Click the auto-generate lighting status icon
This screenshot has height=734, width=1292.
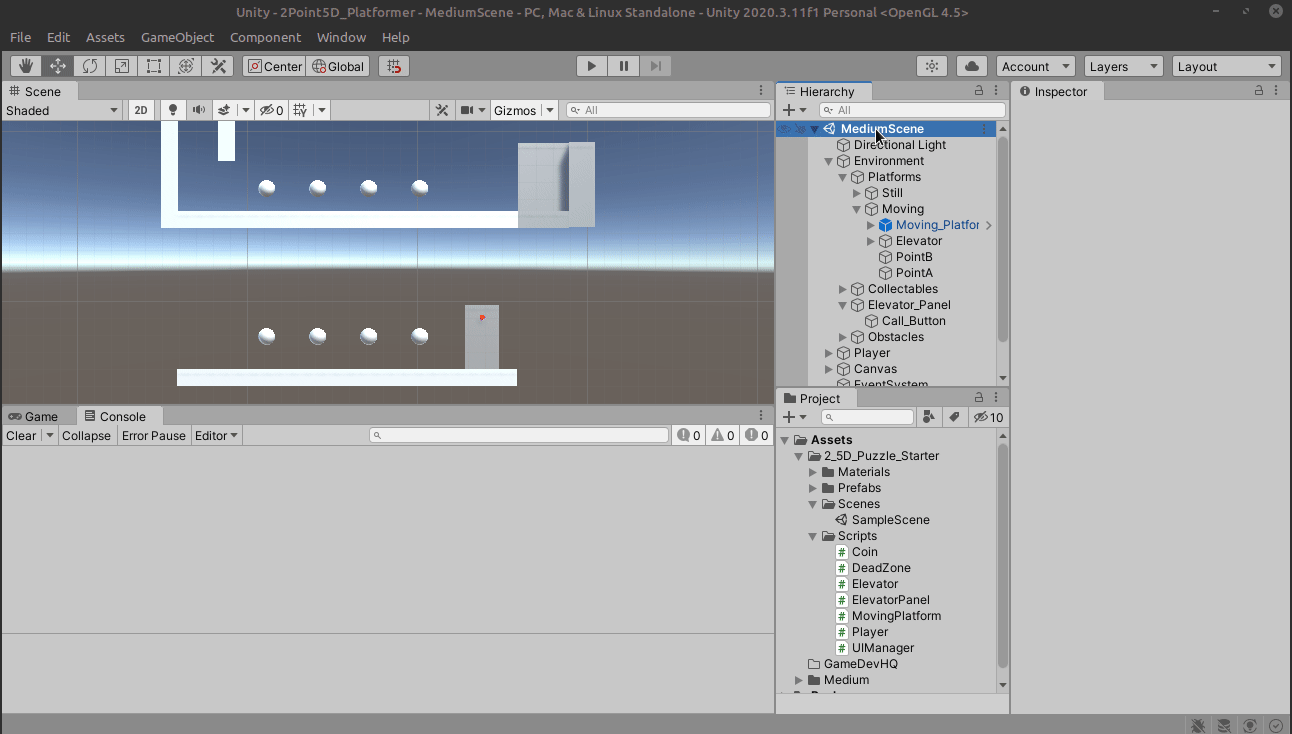1250,725
